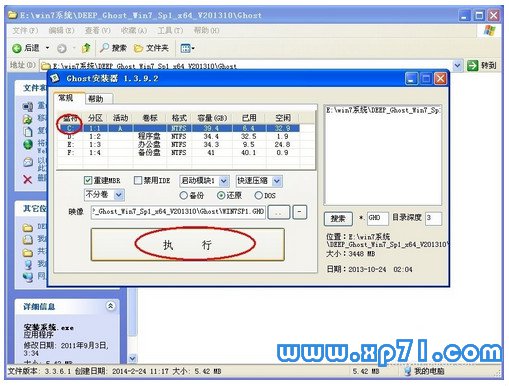Click the folder icon in address bar

46,66
